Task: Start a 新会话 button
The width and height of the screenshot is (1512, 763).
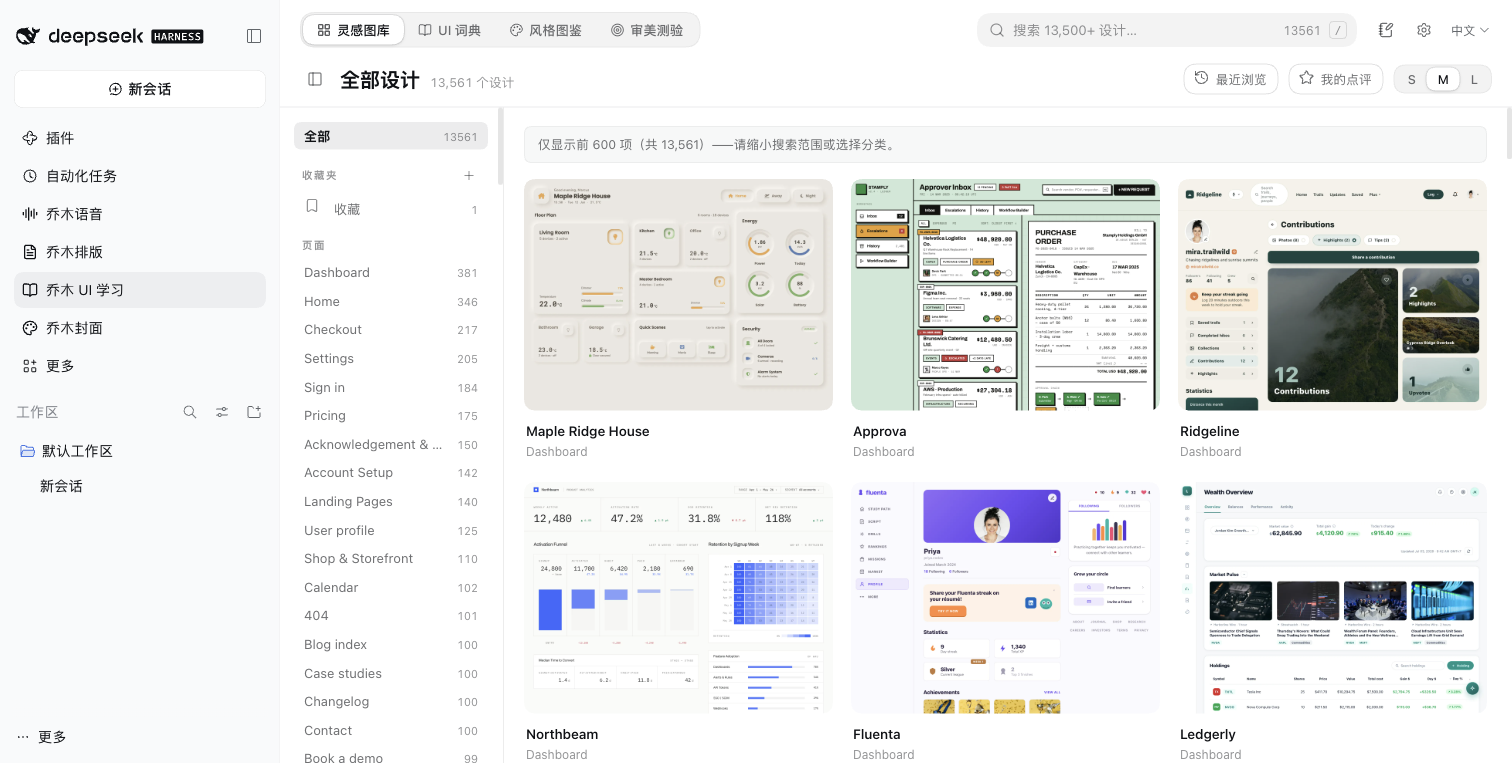Action: tap(140, 89)
